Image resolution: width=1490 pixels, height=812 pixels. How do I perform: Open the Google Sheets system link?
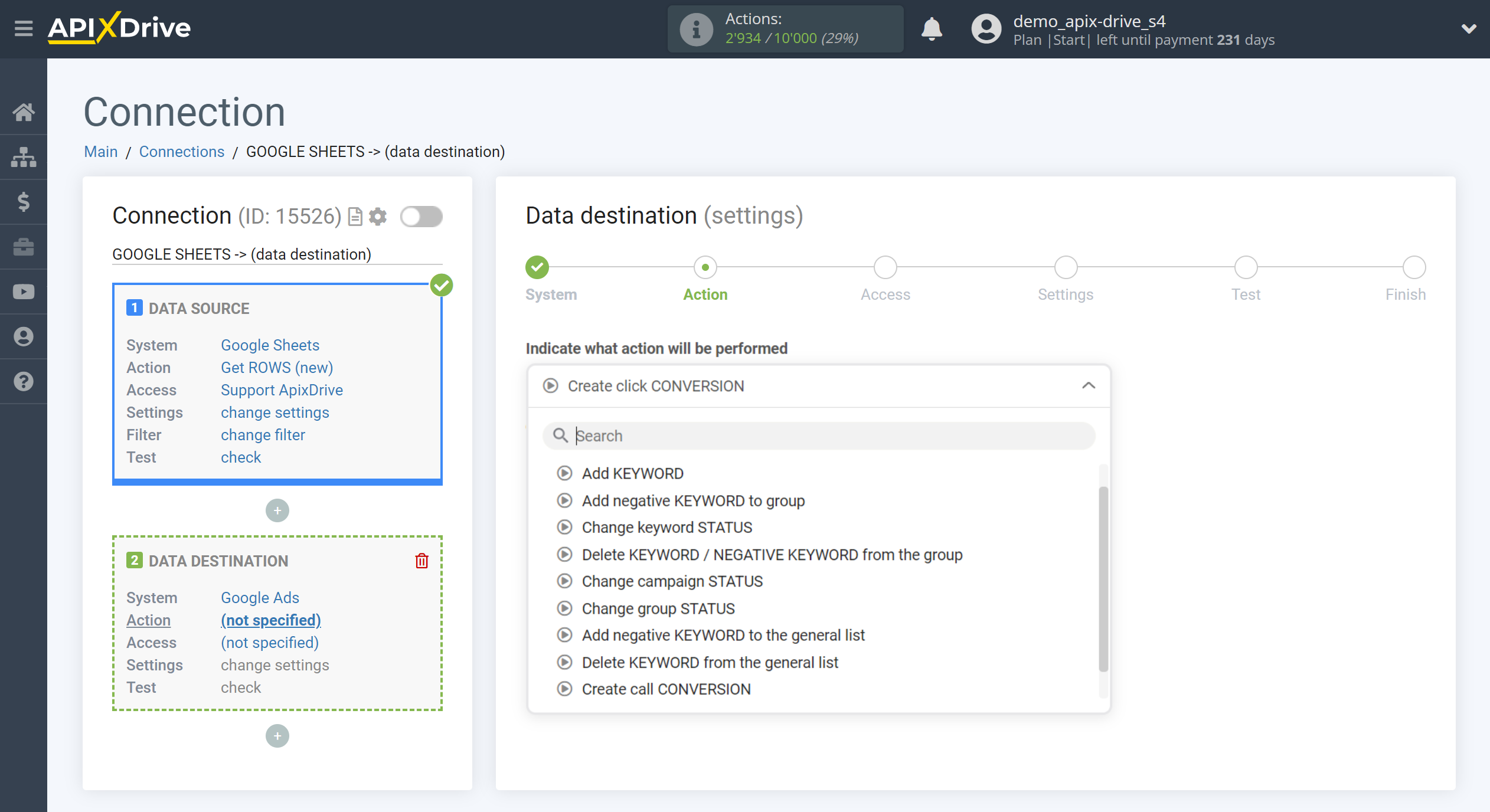[270, 345]
